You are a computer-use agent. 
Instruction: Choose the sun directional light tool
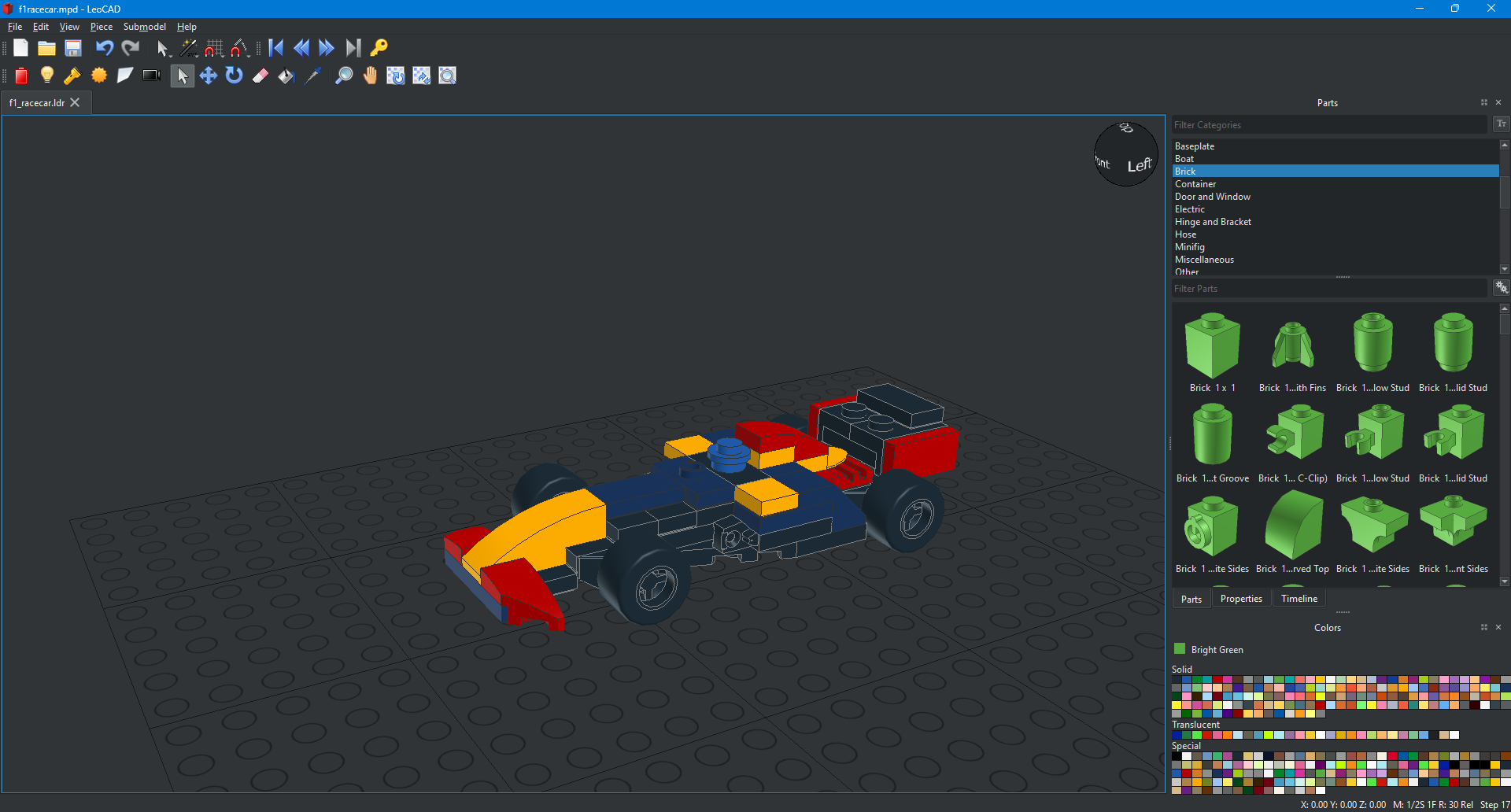99,76
